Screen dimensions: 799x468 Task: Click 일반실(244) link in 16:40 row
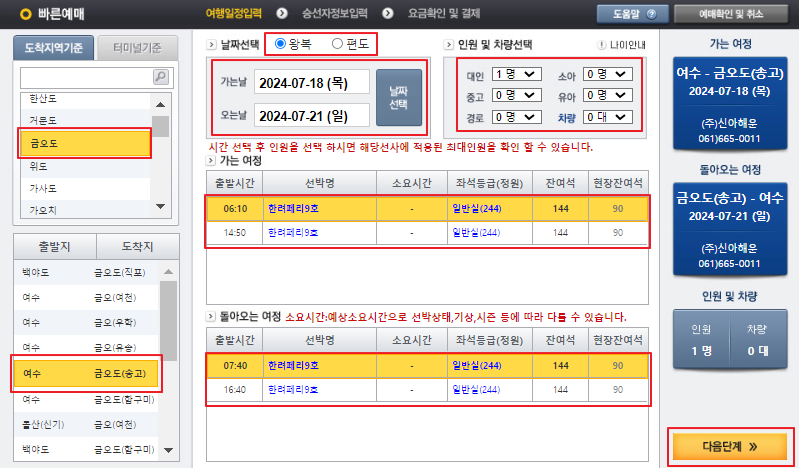point(476,390)
